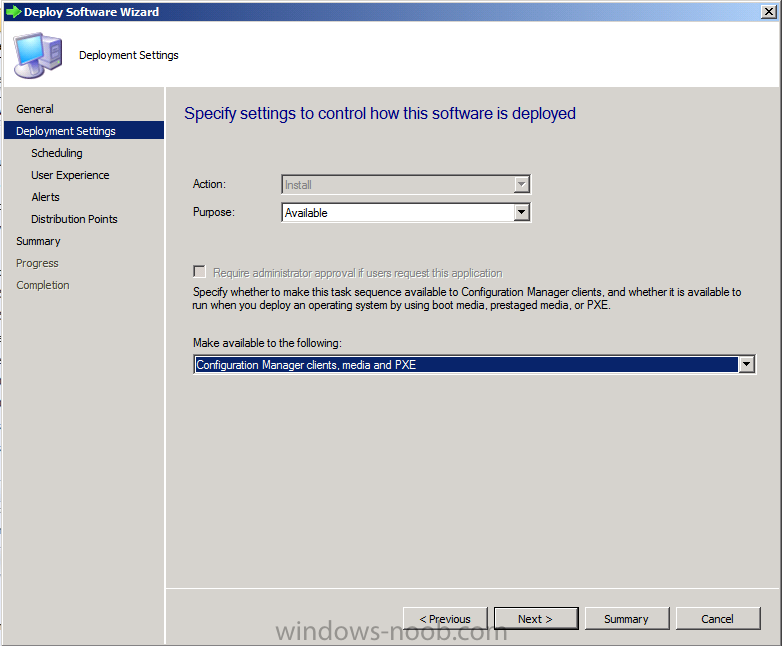782x646 pixels.
Task: Toggle Require administrator approval checkbox
Action: coord(200,272)
